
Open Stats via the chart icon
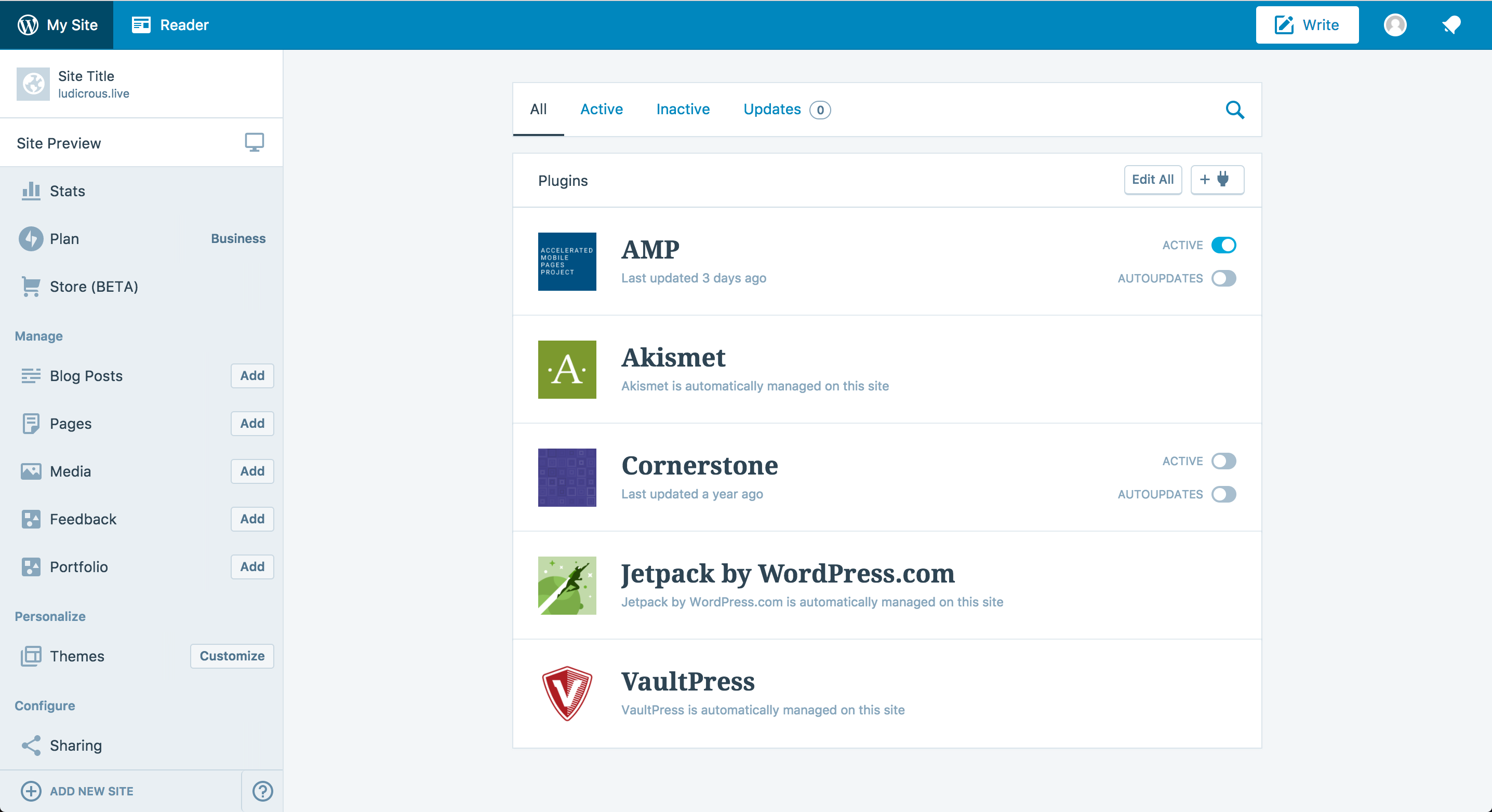point(31,191)
